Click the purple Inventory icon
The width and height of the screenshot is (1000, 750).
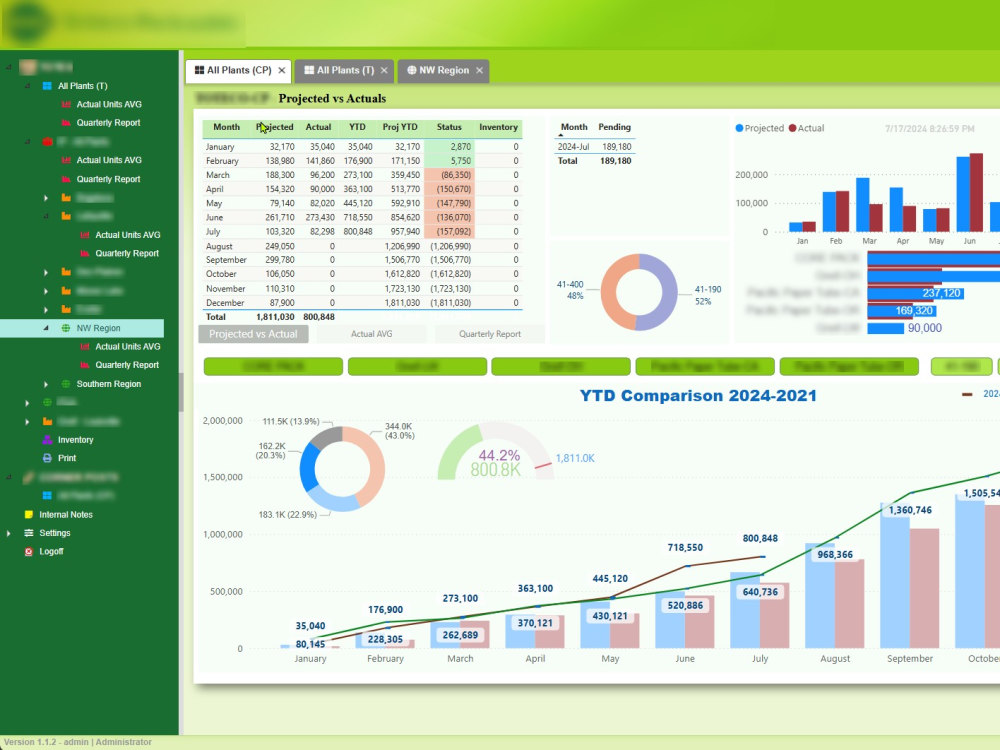tap(47, 439)
